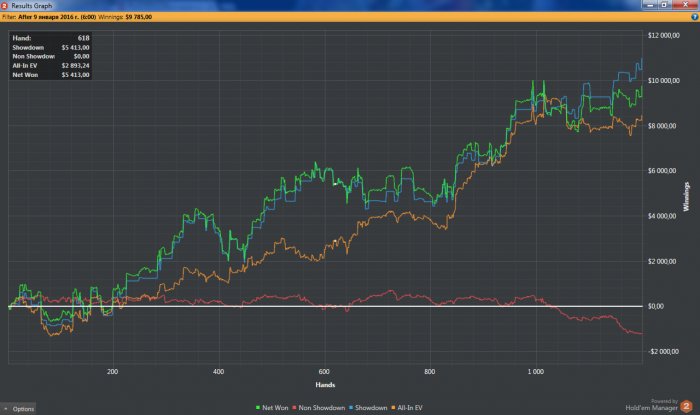700x415 pixels.
Task: Click the Results Graph window app icon
Action: click(4, 5)
